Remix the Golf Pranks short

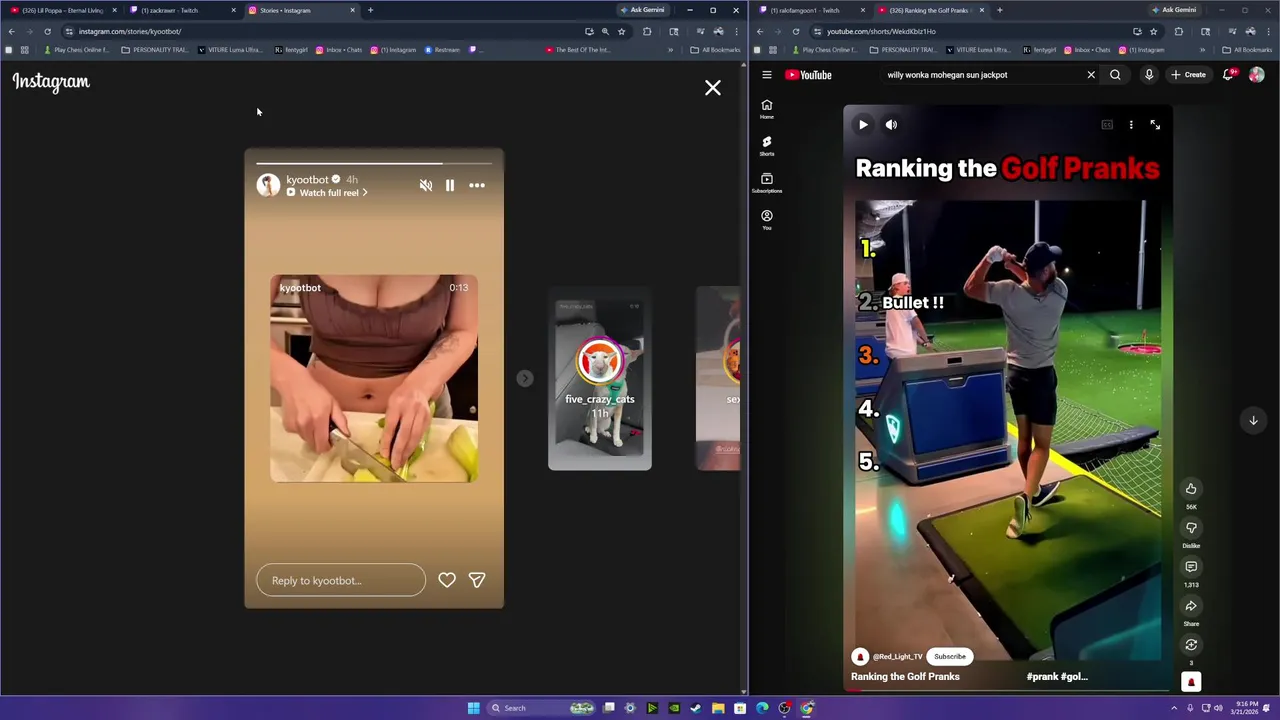coord(1191,645)
